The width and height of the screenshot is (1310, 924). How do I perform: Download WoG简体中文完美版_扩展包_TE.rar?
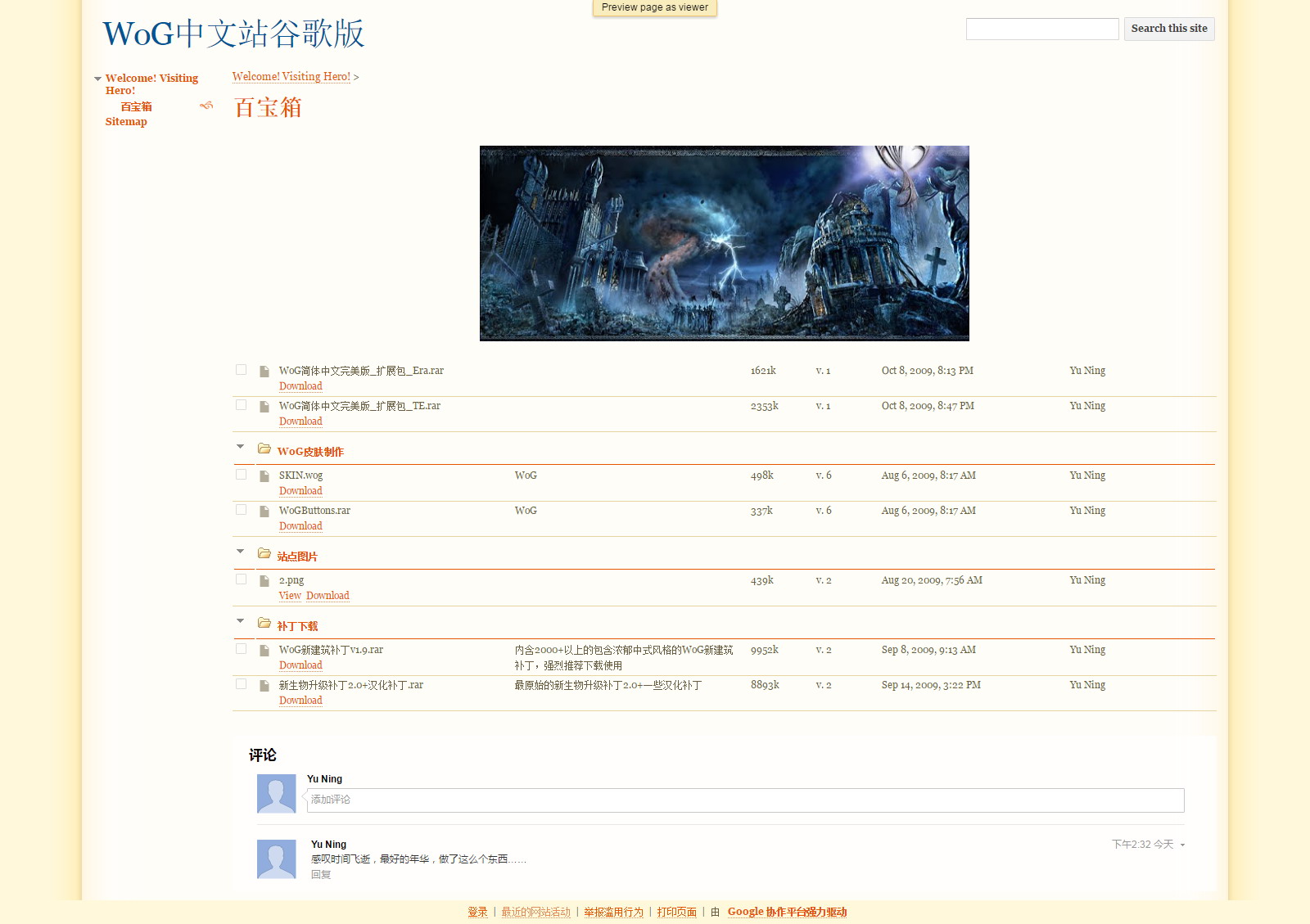tap(300, 421)
